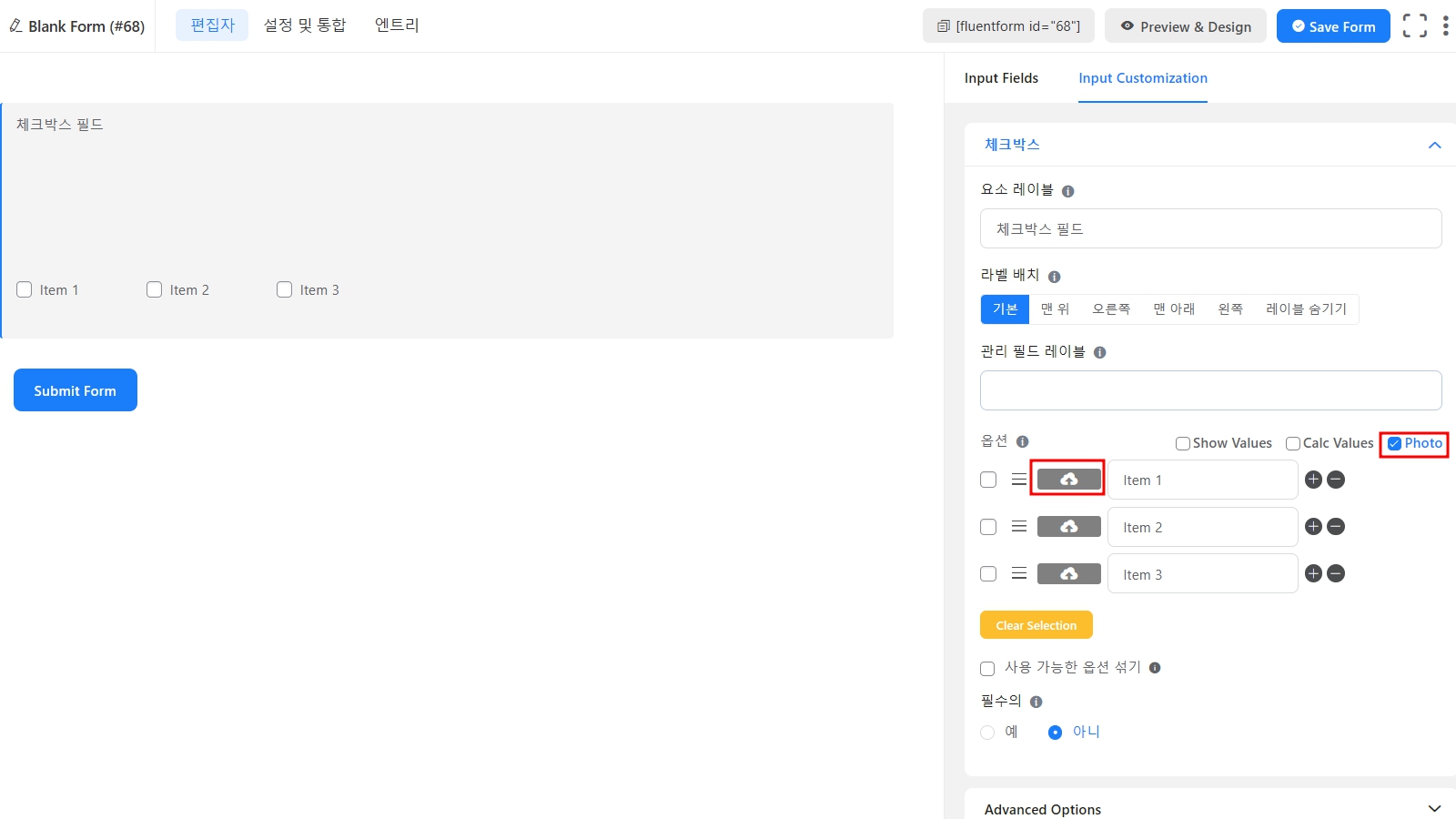Set label placement to 기본

point(1005,309)
